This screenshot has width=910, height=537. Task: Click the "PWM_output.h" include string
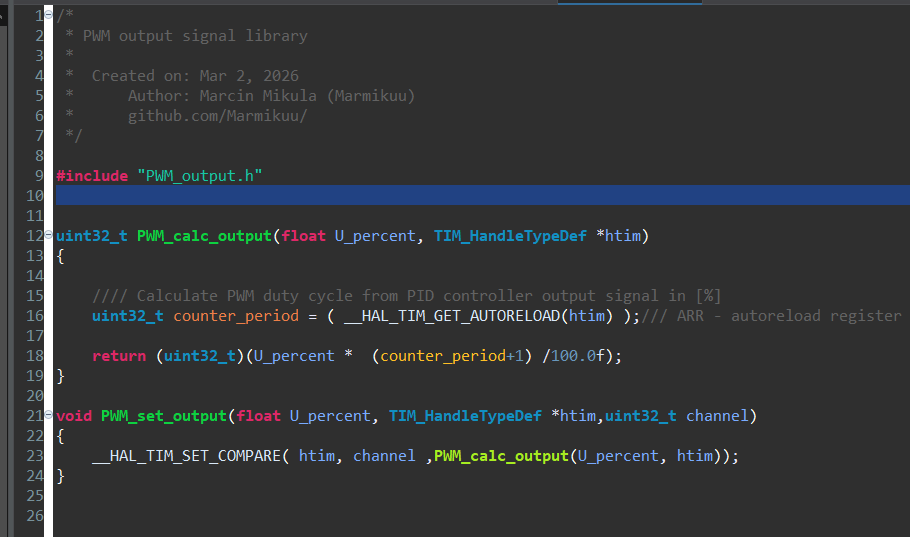[200, 176]
